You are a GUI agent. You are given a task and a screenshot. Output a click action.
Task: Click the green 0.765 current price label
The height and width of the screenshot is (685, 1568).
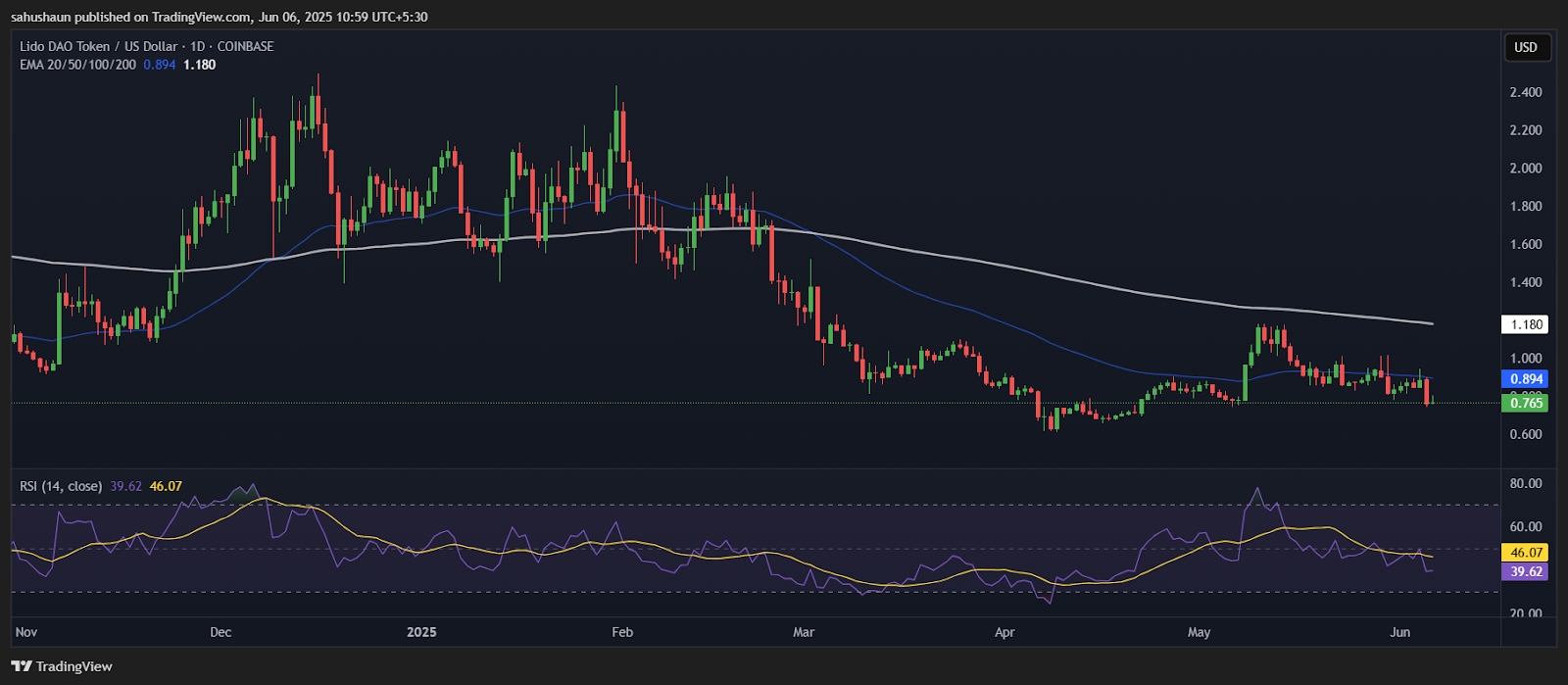click(x=1525, y=403)
